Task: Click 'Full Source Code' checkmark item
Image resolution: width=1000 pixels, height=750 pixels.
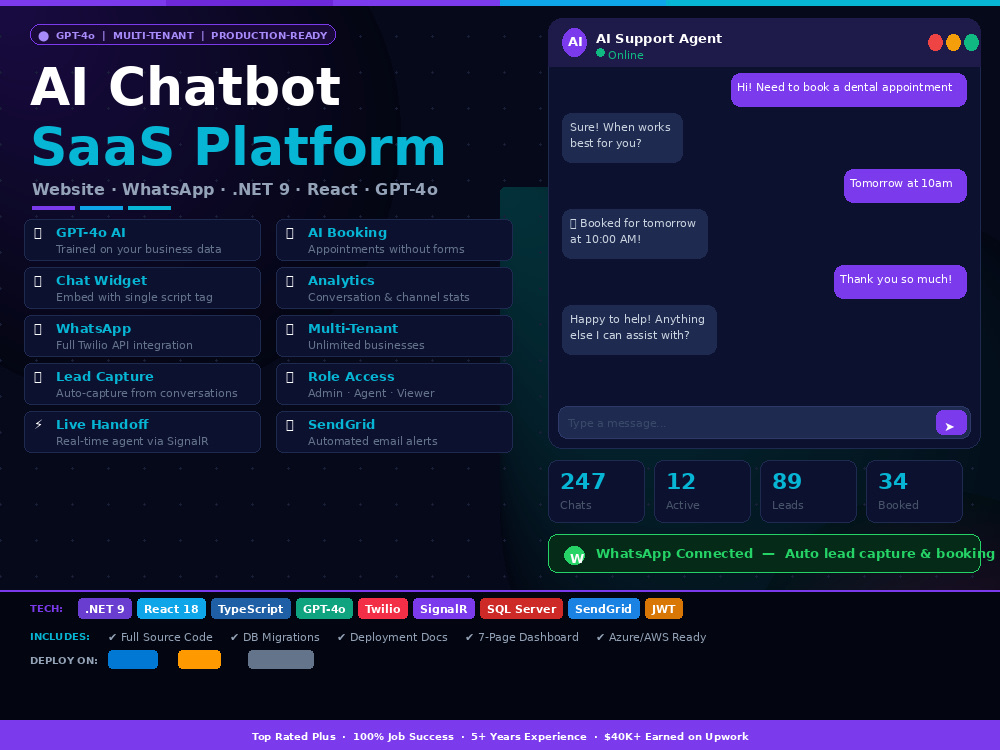Action: pos(160,637)
